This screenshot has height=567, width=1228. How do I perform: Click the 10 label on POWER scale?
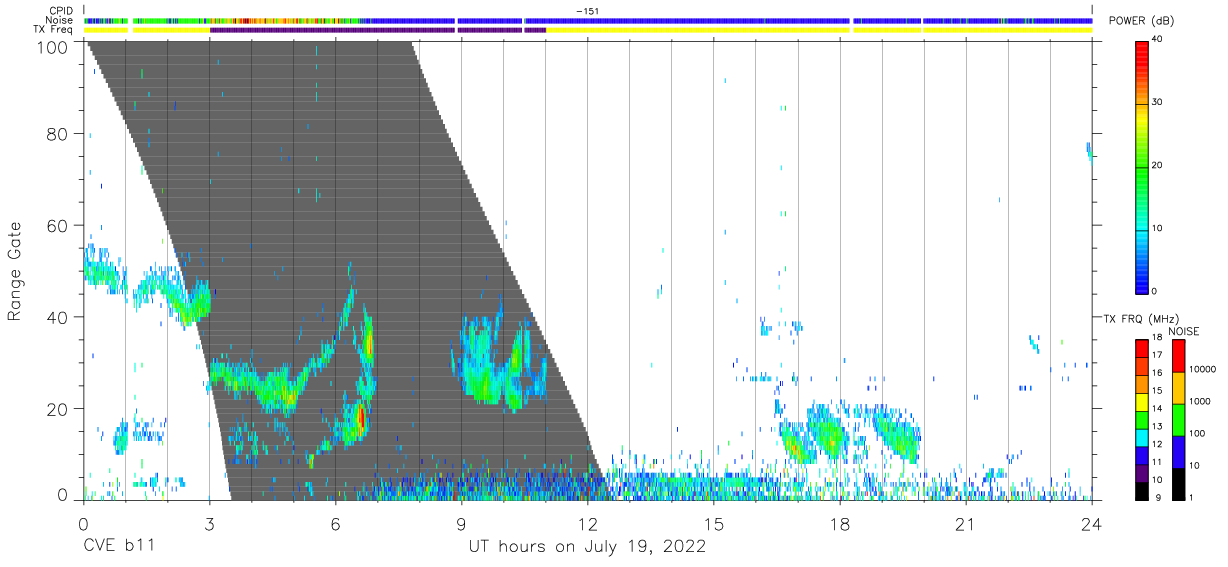click(x=1158, y=228)
